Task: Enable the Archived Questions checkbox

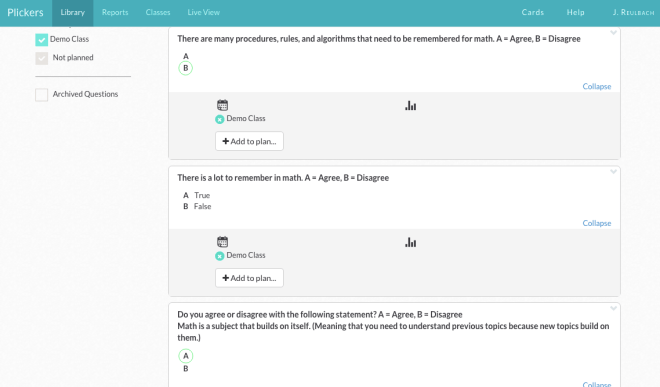Action: 41,94
